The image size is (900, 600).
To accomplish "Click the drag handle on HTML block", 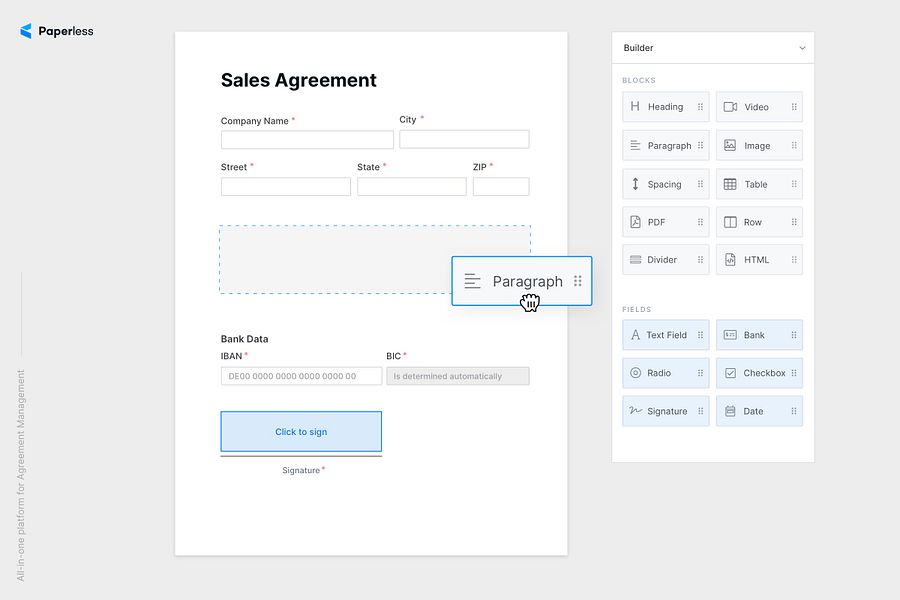I will [794, 260].
